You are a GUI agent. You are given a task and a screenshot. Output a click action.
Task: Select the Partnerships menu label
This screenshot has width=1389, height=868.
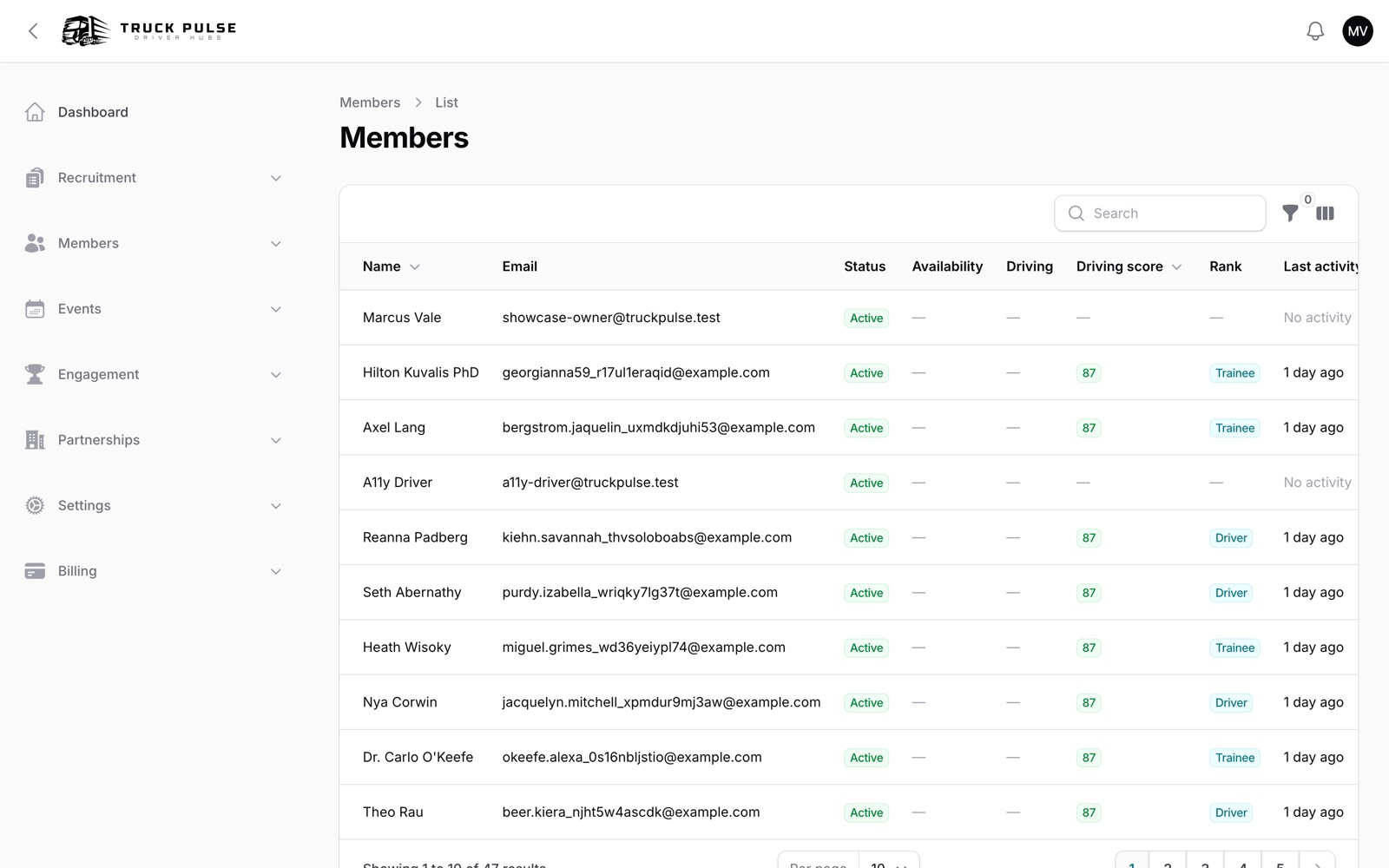click(99, 440)
